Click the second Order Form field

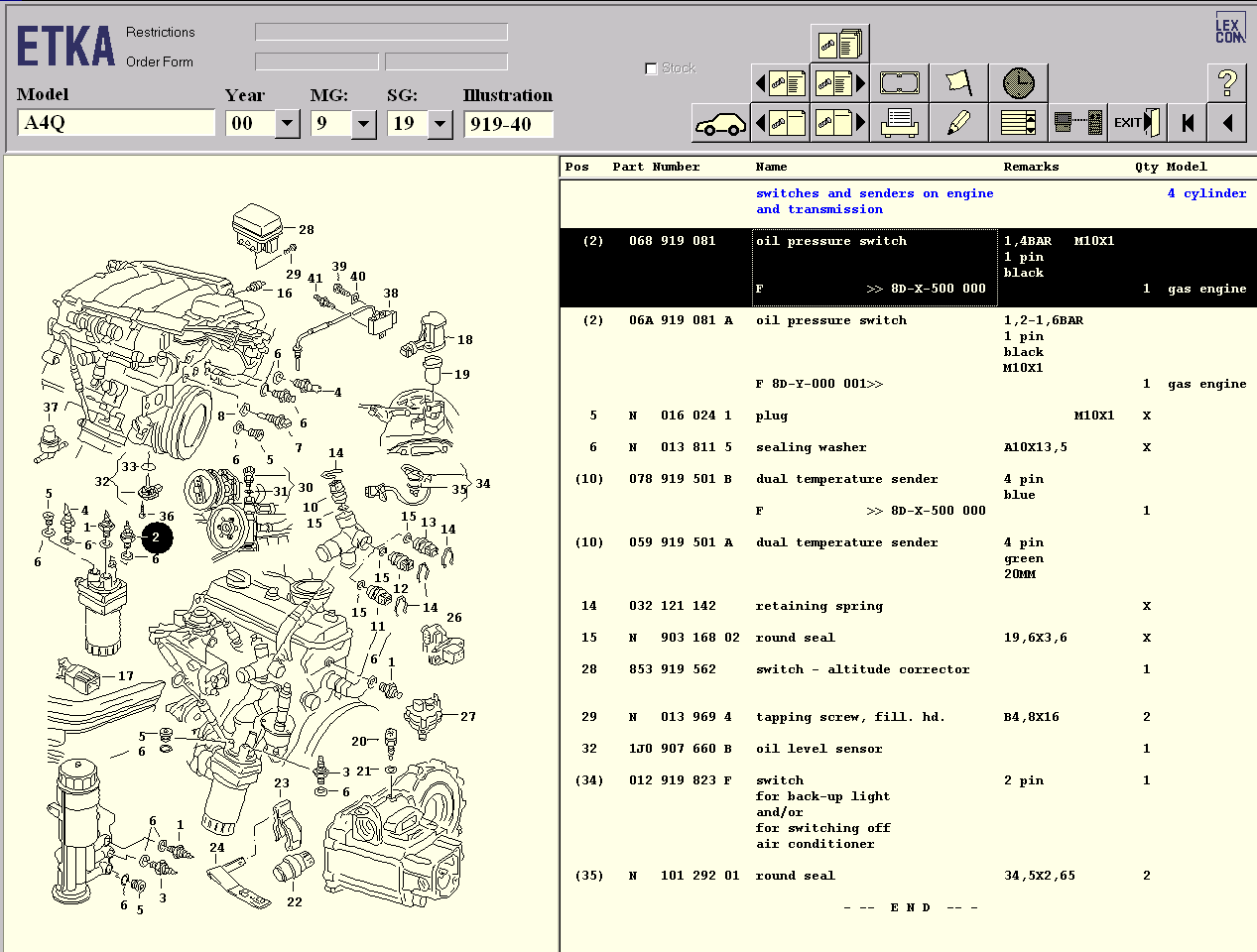[446, 61]
